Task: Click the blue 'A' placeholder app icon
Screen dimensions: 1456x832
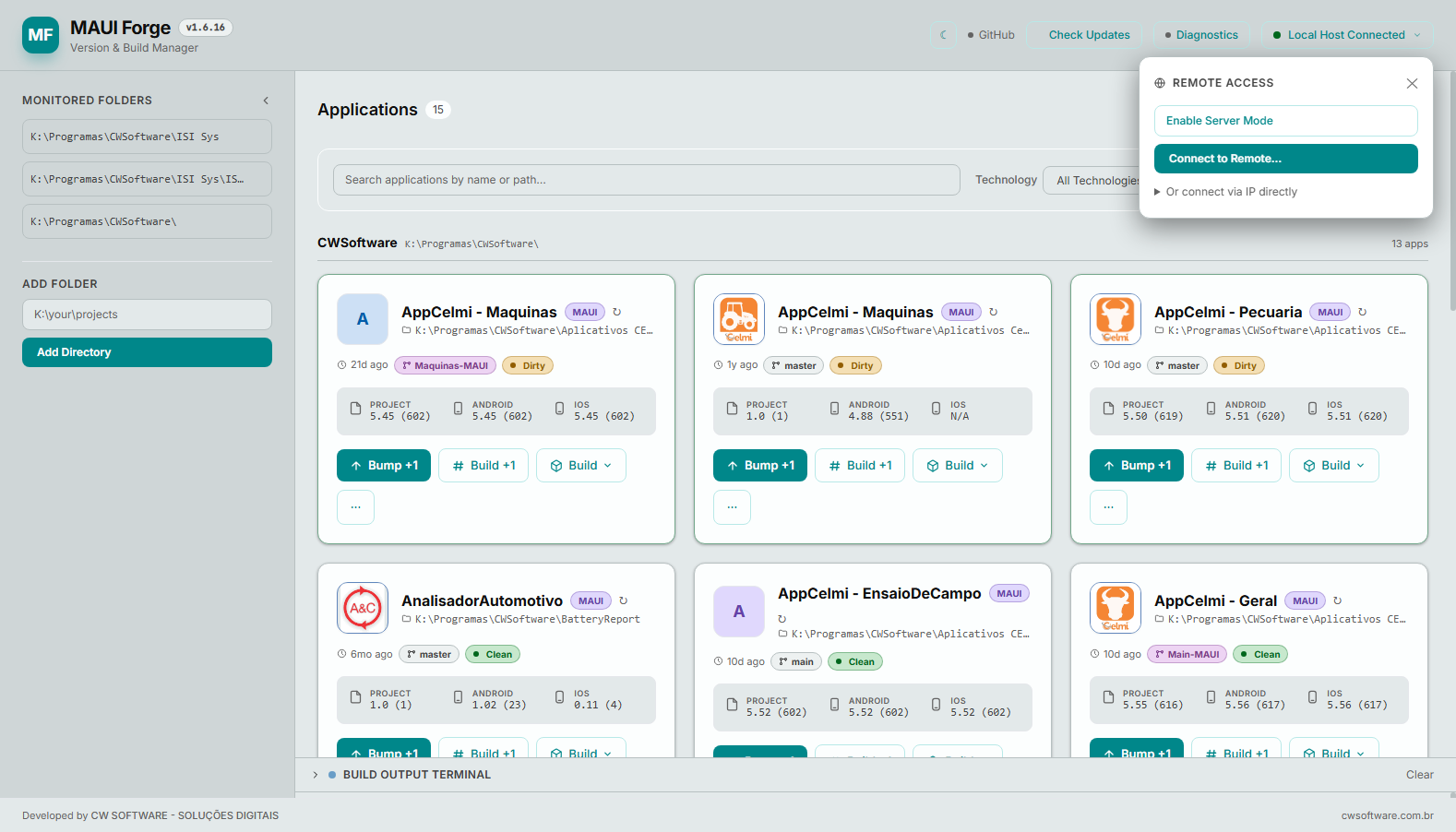Action: tap(363, 319)
